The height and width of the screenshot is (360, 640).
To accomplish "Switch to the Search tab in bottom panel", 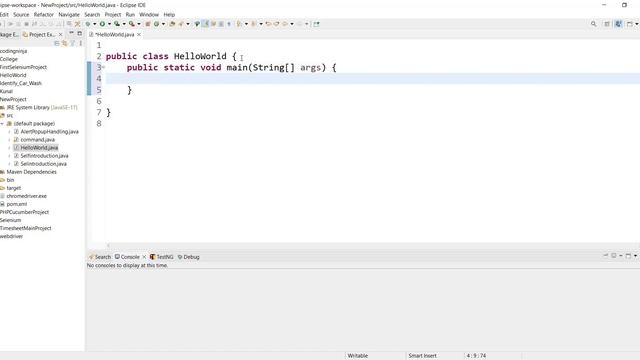I will click(100, 257).
